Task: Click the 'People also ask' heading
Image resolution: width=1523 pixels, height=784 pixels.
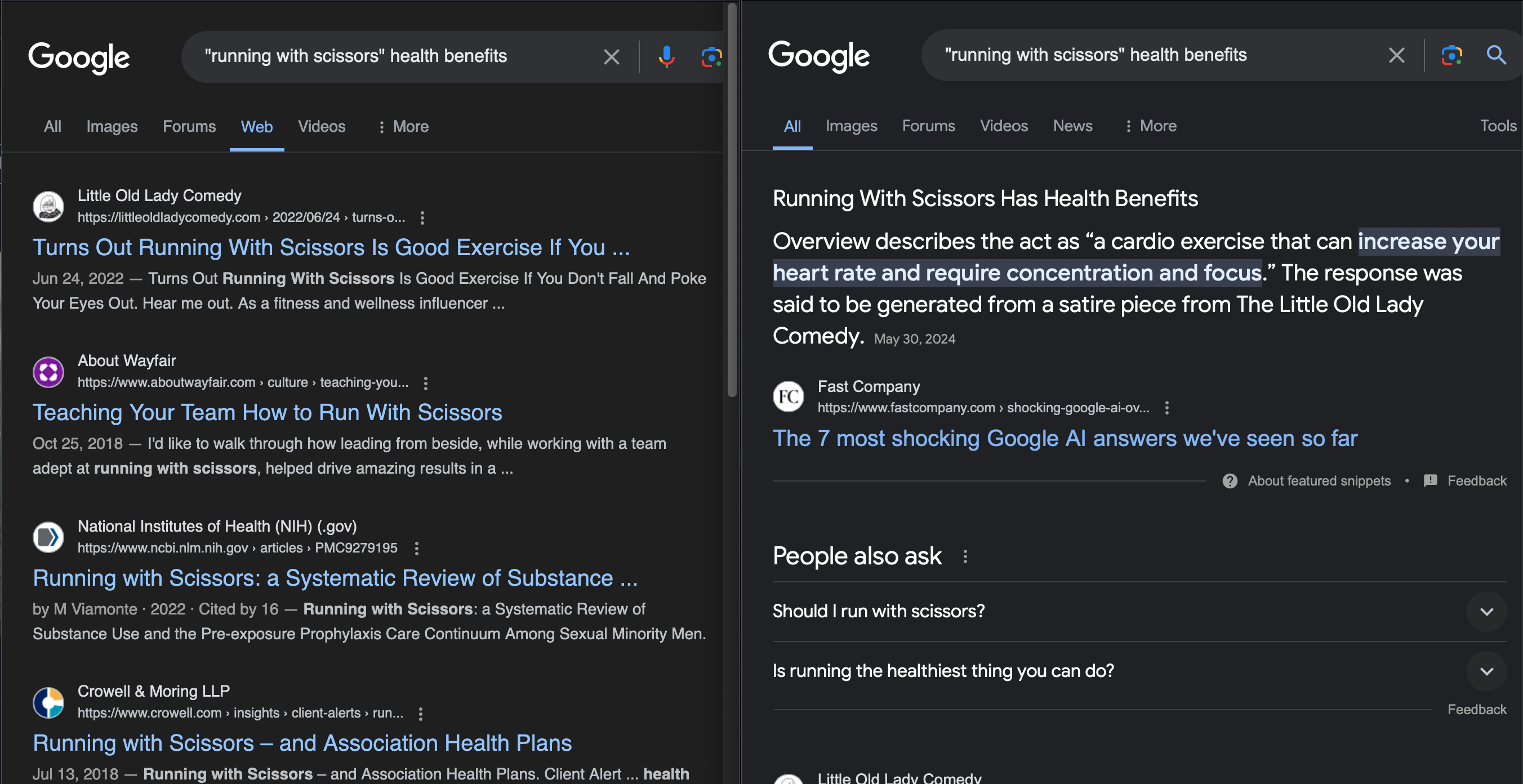Action: pos(857,556)
